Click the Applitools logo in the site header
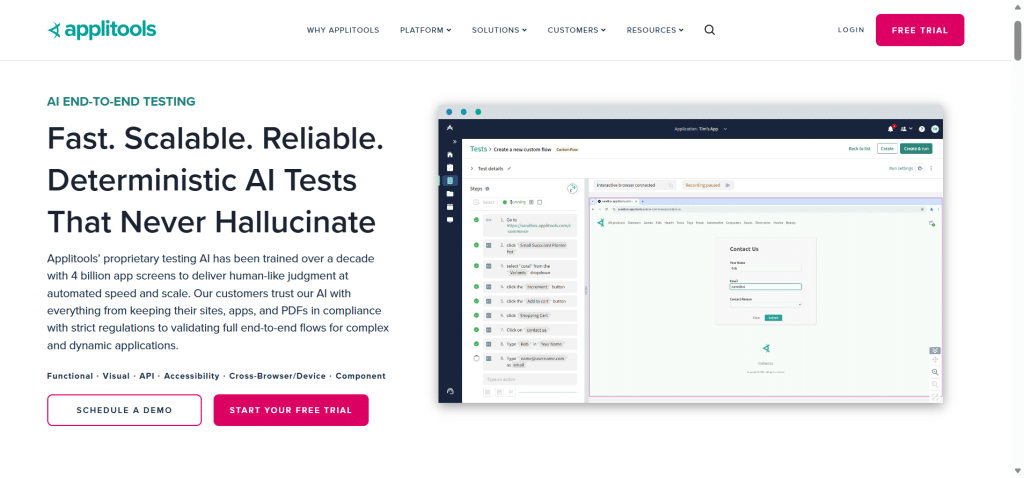Viewport: 1024px width, 478px height. point(102,29)
